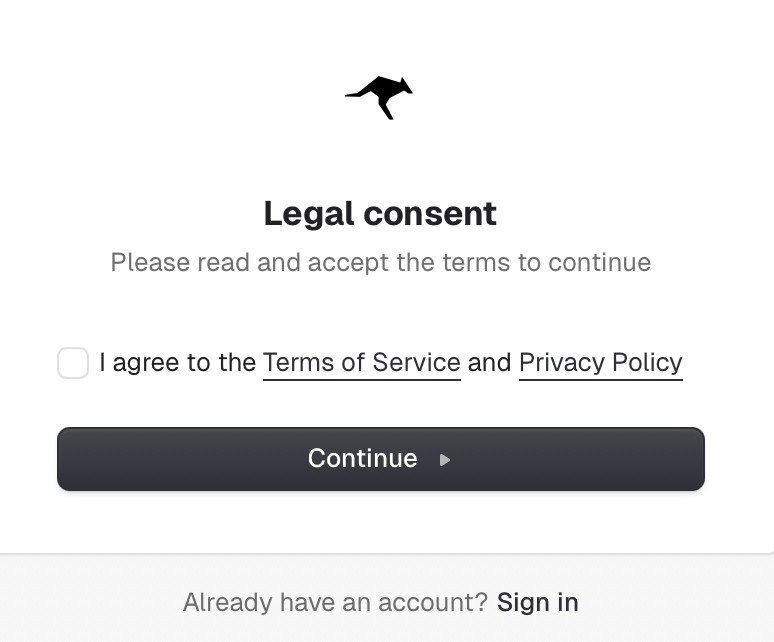Click the arrow icon inside Continue
The image size is (774, 642).
(445, 460)
